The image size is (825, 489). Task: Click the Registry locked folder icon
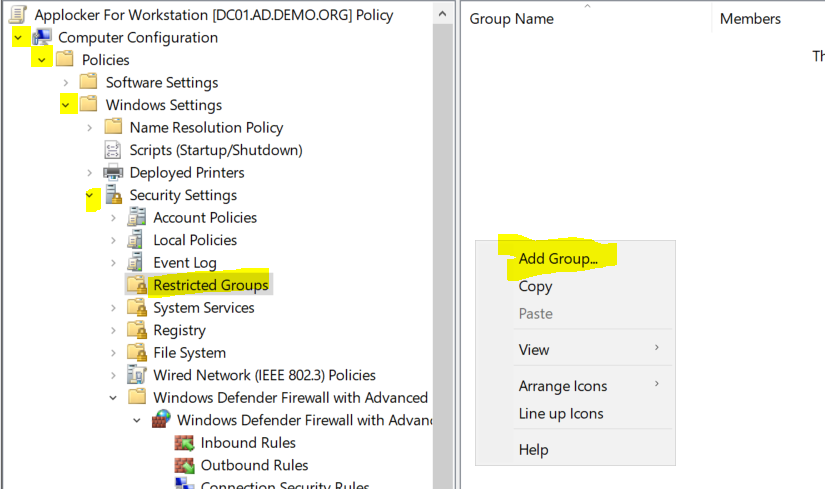[137, 330]
